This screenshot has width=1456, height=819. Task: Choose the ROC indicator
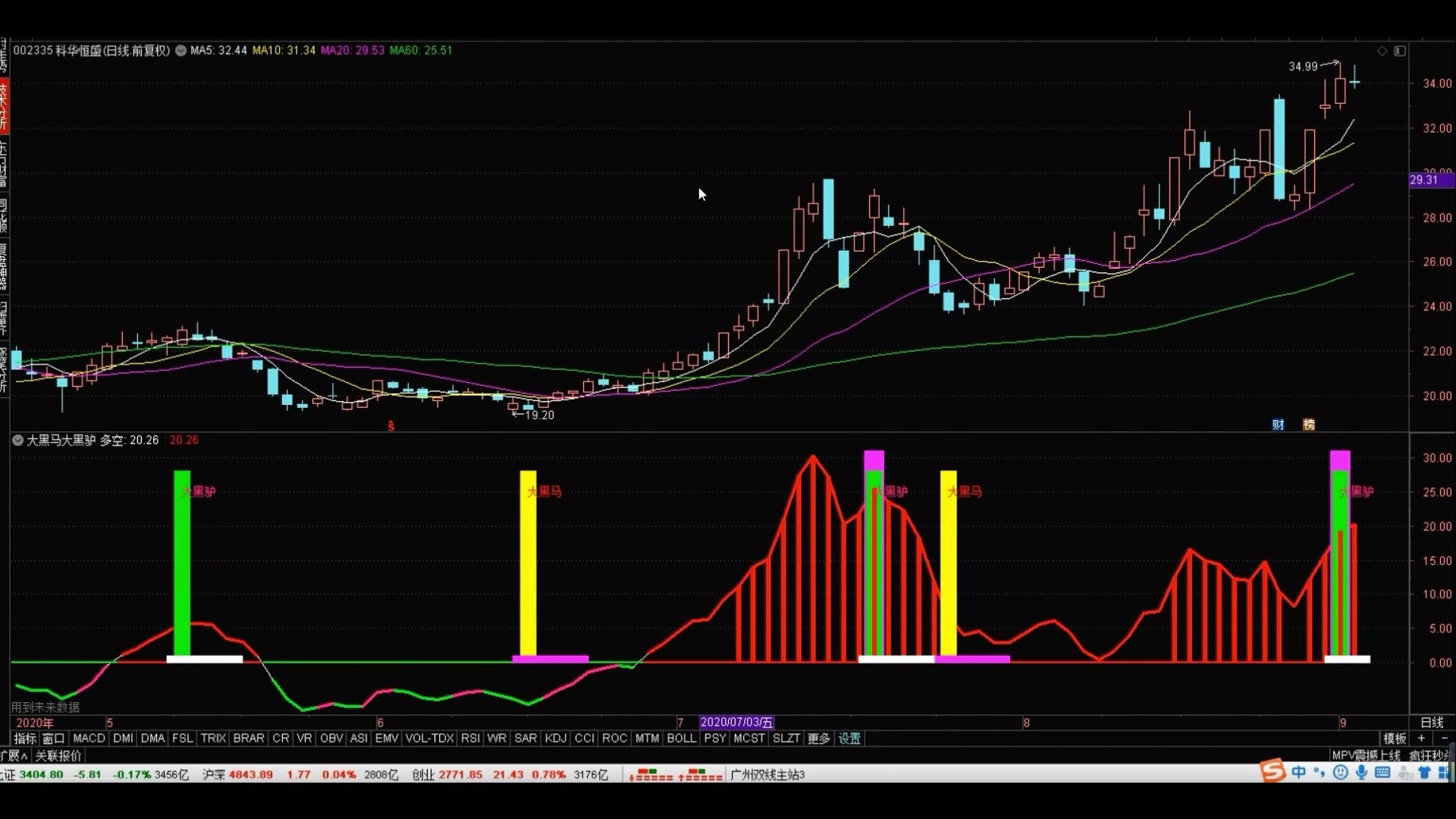(x=614, y=738)
